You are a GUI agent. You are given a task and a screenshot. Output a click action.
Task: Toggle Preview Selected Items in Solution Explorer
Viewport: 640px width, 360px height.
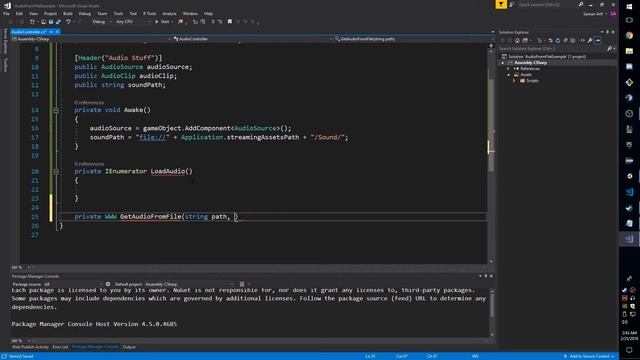point(598,40)
